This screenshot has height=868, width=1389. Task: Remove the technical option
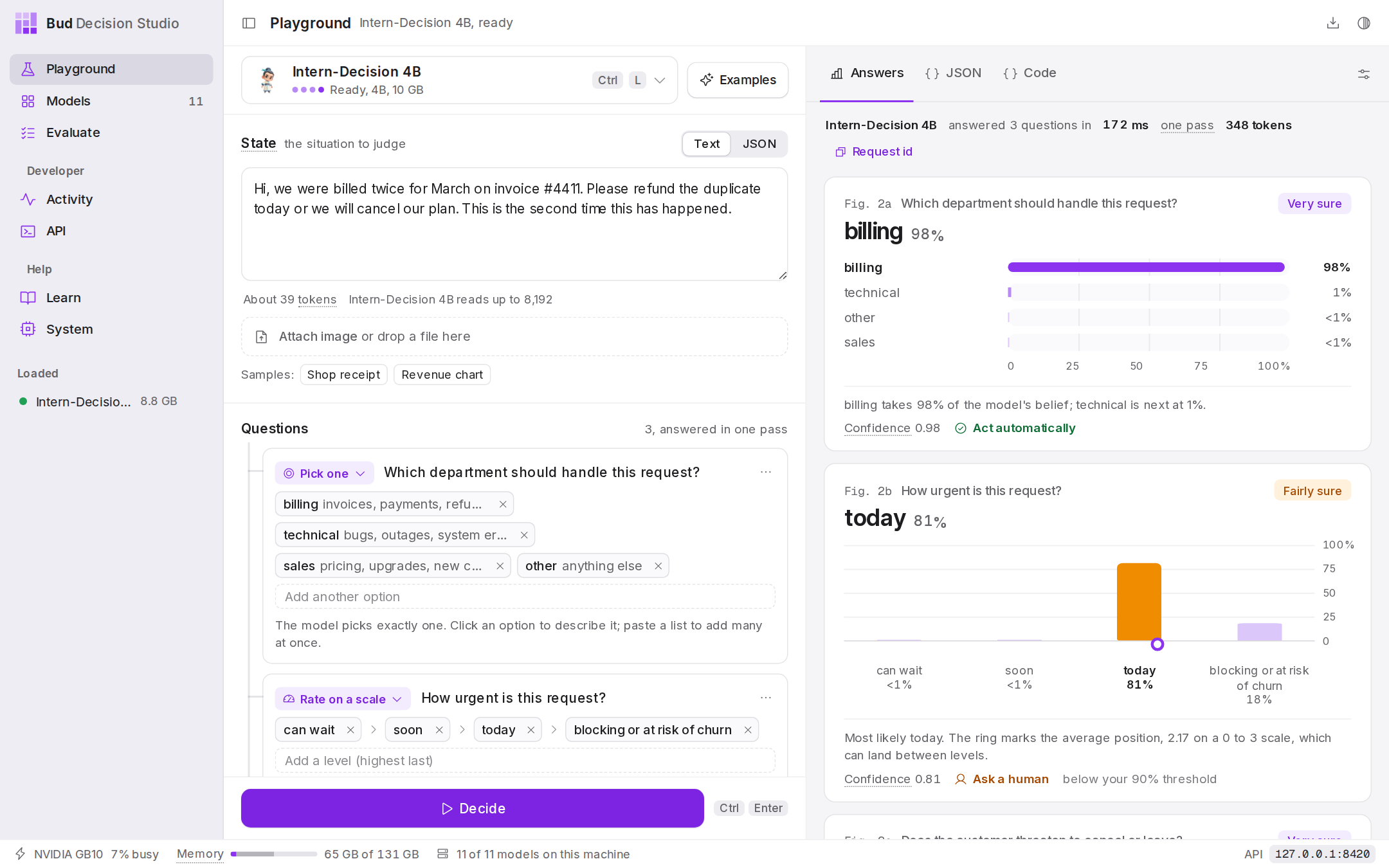(x=524, y=535)
